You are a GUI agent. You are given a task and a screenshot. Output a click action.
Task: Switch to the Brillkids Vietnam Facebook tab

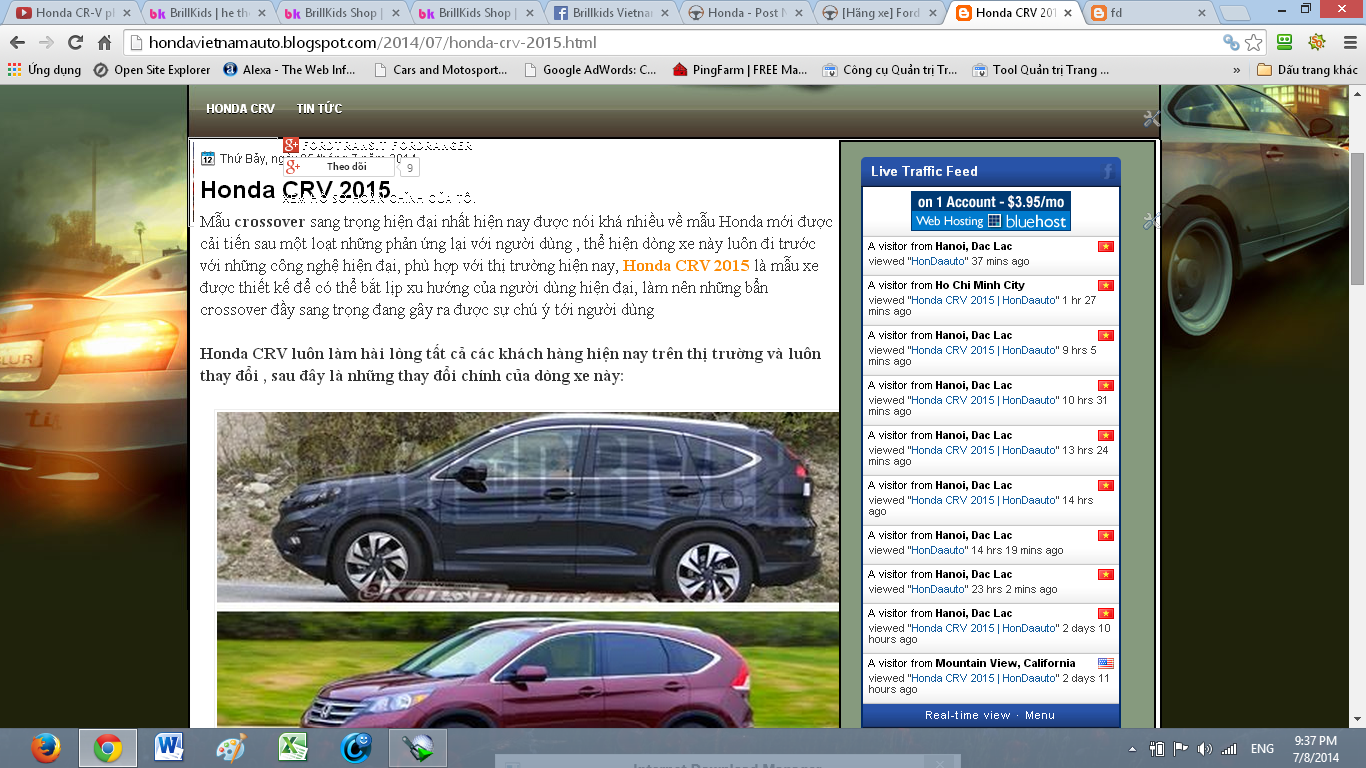click(x=610, y=13)
